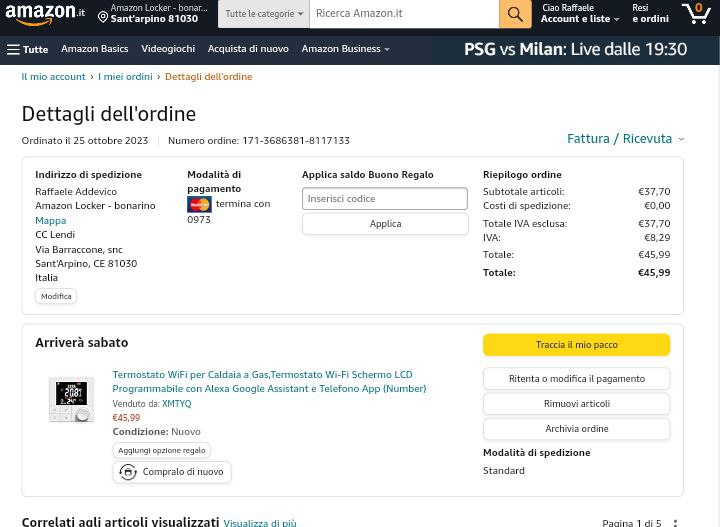This screenshot has height=527, width=720.
Task: Click the Amazon.it logo
Action: click(45, 13)
